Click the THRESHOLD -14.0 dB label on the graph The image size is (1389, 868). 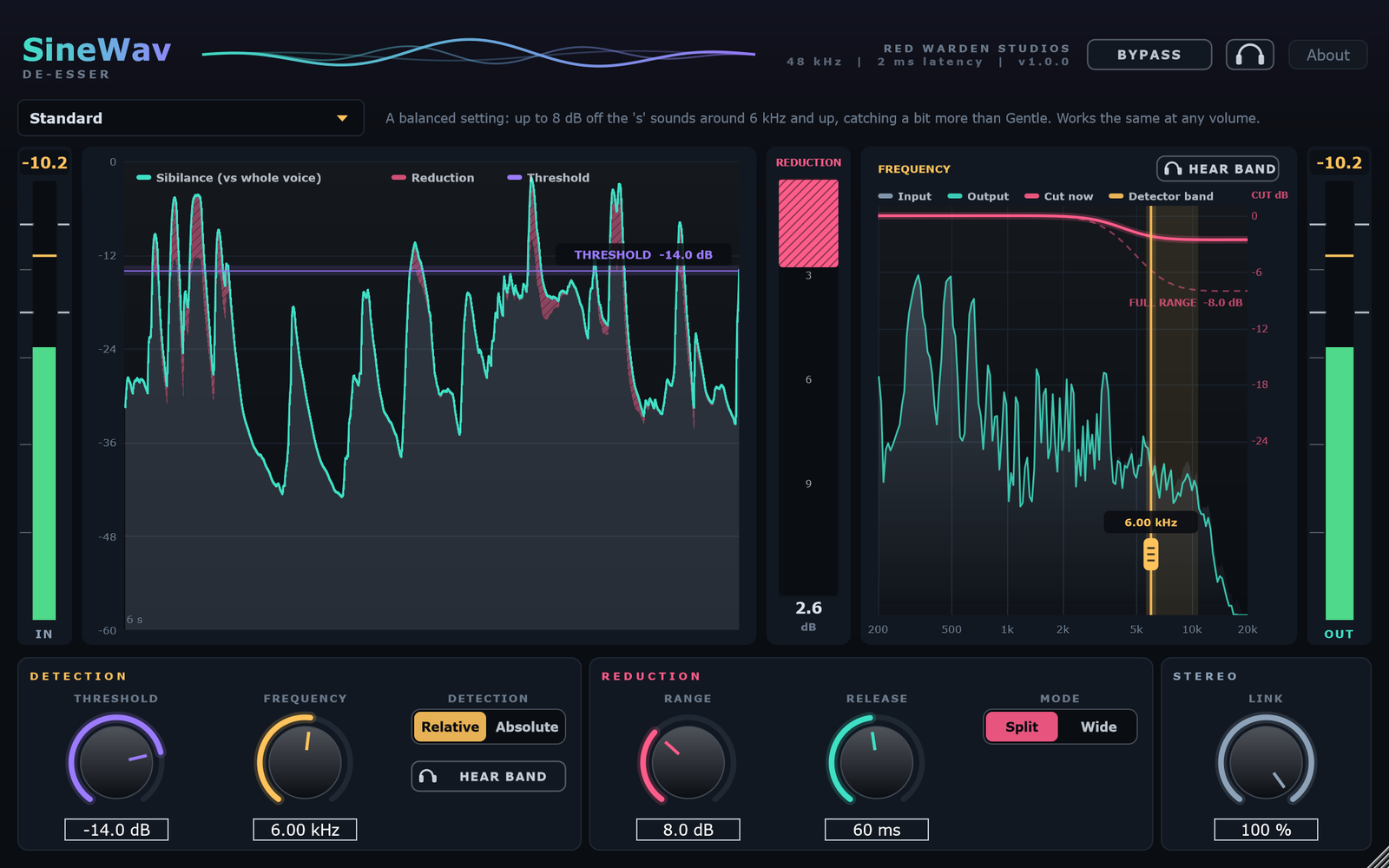pyautogui.click(x=643, y=254)
